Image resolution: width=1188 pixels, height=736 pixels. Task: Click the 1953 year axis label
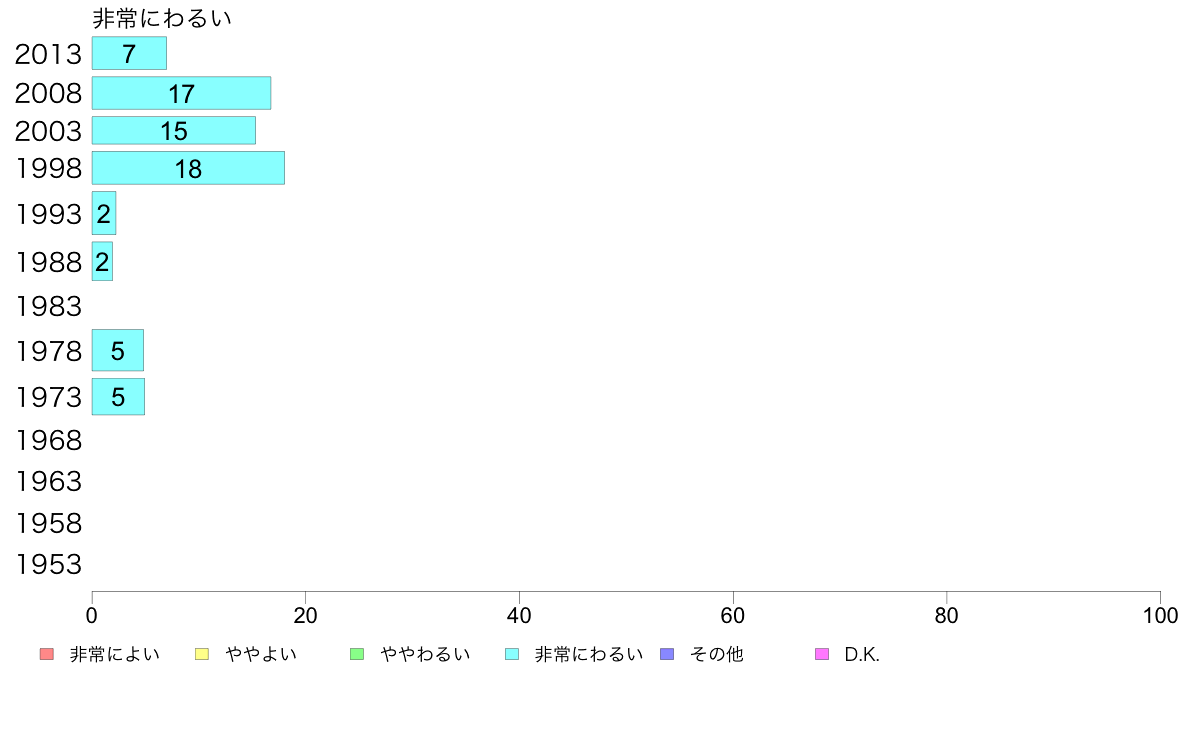[x=48, y=565]
